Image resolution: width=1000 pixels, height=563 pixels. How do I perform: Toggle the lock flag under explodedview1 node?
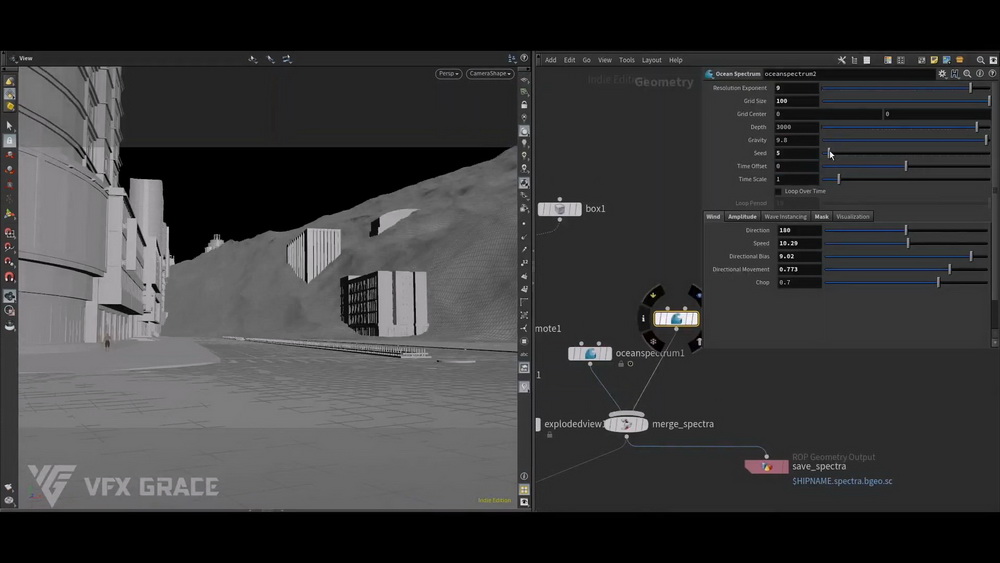(x=549, y=435)
